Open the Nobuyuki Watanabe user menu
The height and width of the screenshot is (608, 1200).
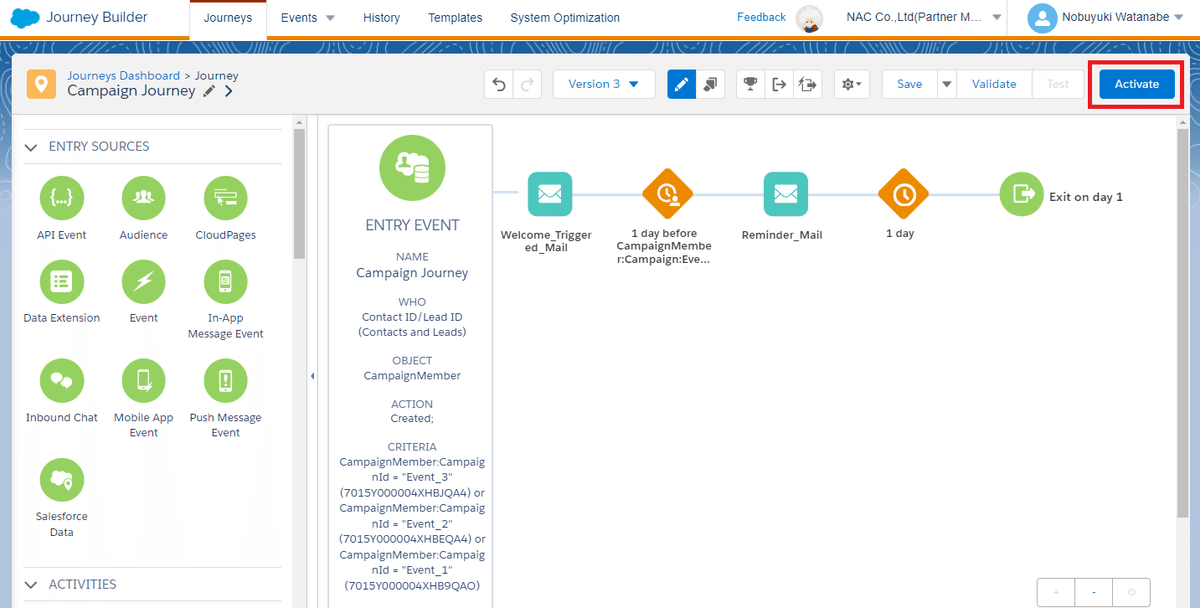[x=1108, y=17]
